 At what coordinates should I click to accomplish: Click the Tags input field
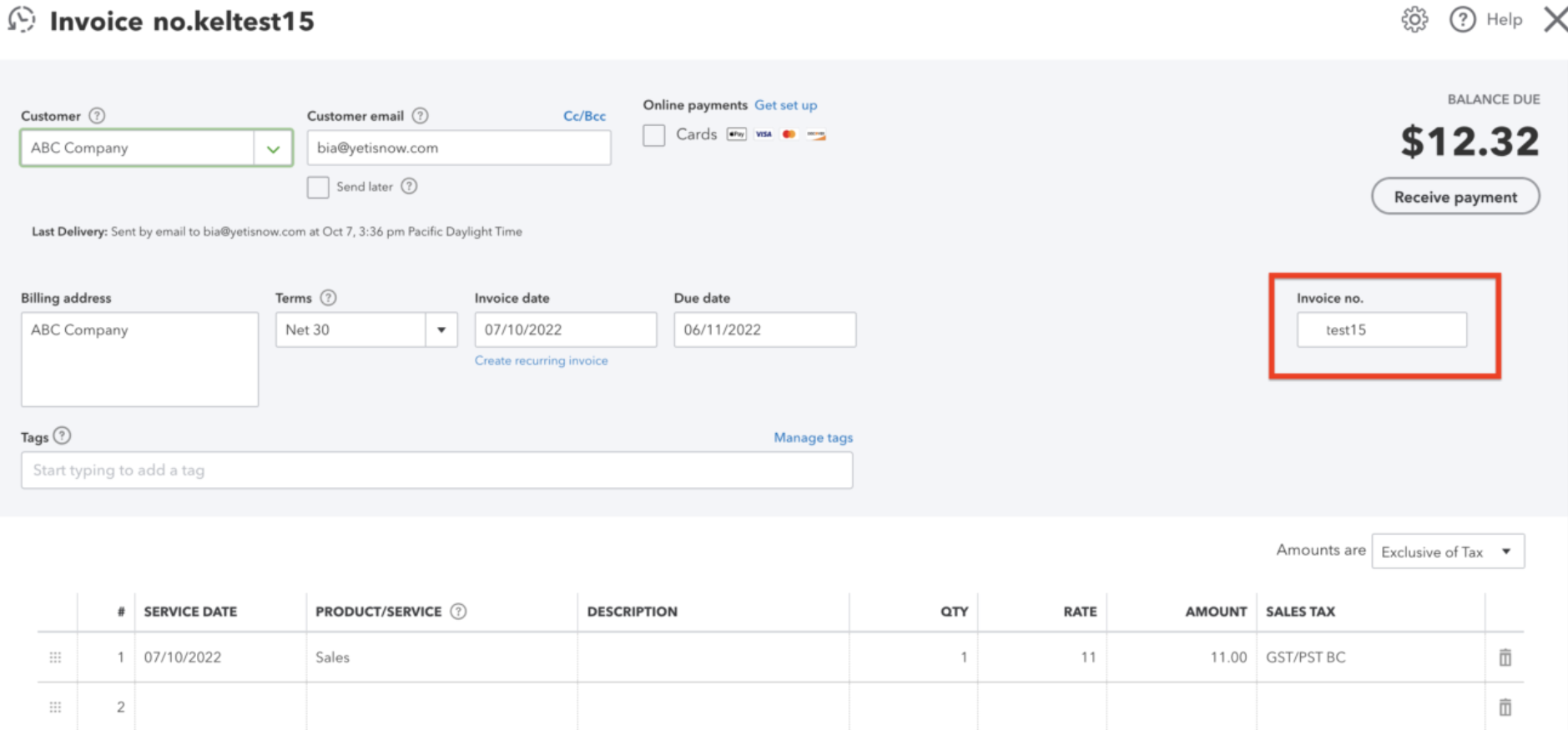click(x=436, y=471)
